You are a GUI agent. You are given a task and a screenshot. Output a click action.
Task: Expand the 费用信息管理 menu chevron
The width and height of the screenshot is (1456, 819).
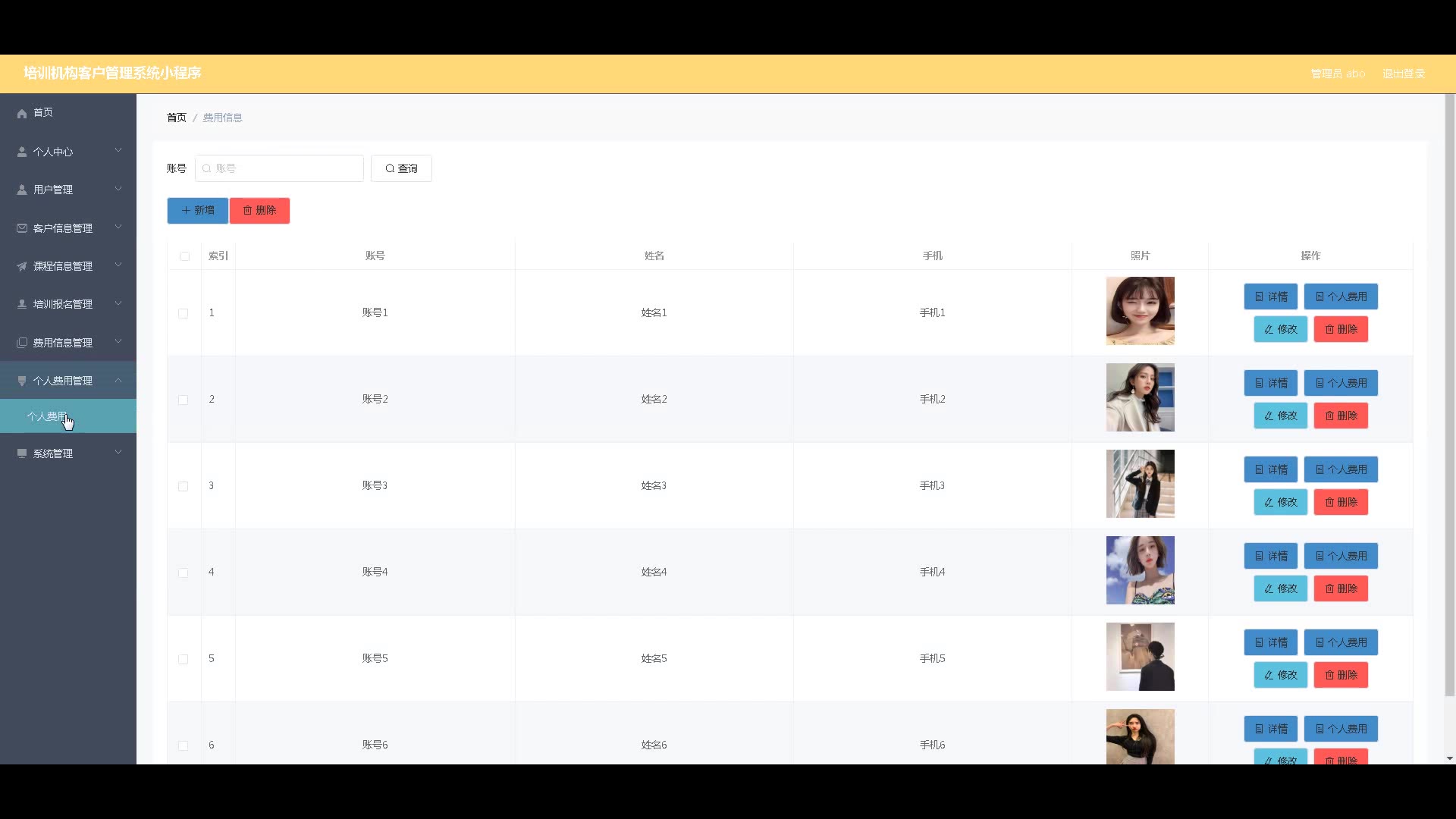pyautogui.click(x=118, y=342)
